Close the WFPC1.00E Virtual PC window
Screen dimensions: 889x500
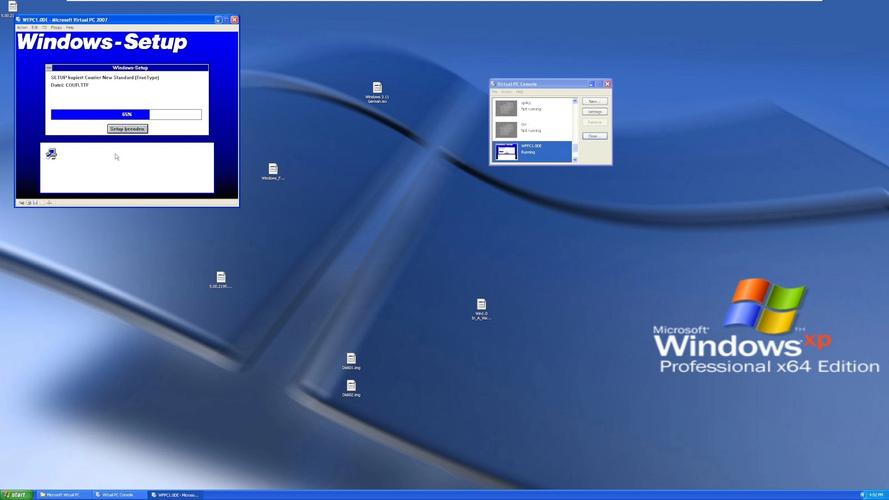(x=234, y=20)
